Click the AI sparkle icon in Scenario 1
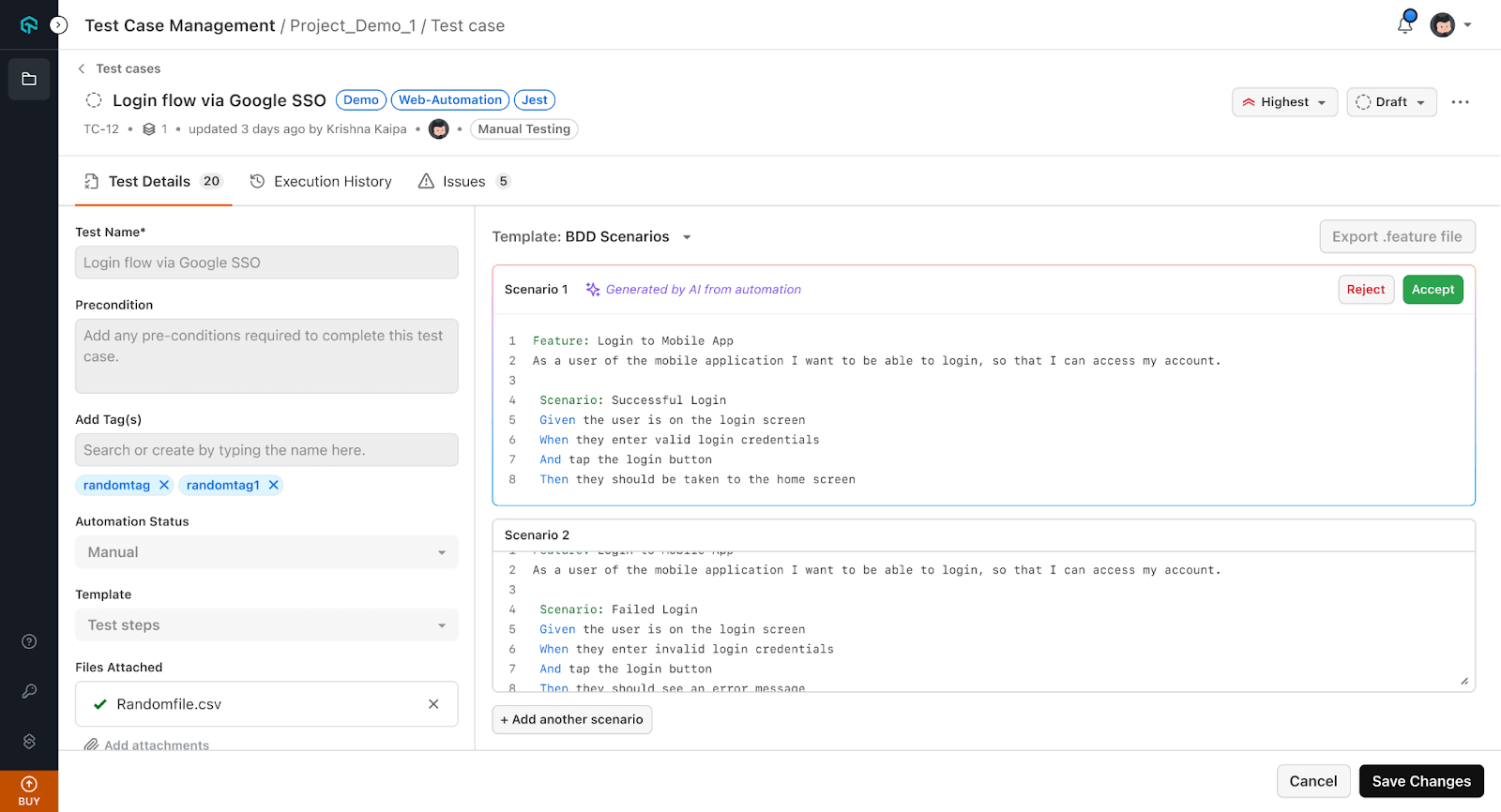Screen dimensions: 1501x812 tap(593, 290)
